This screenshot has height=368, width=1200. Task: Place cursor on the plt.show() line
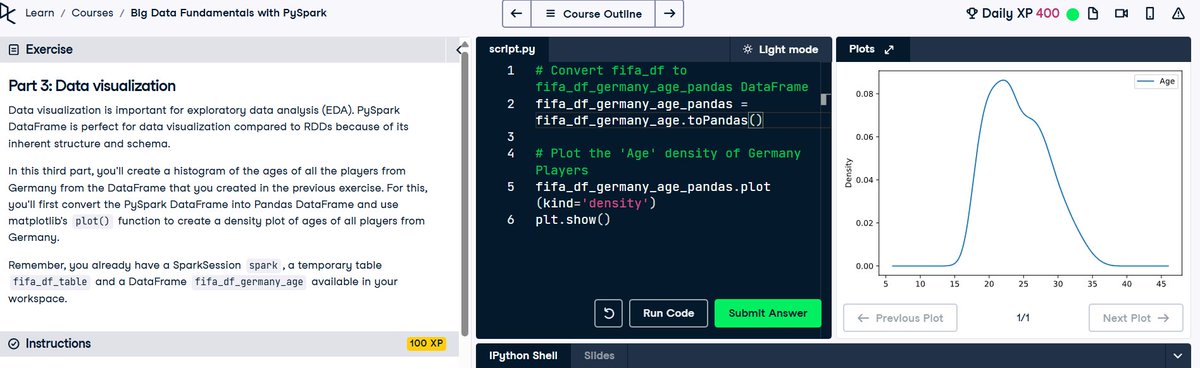[x=572, y=219]
